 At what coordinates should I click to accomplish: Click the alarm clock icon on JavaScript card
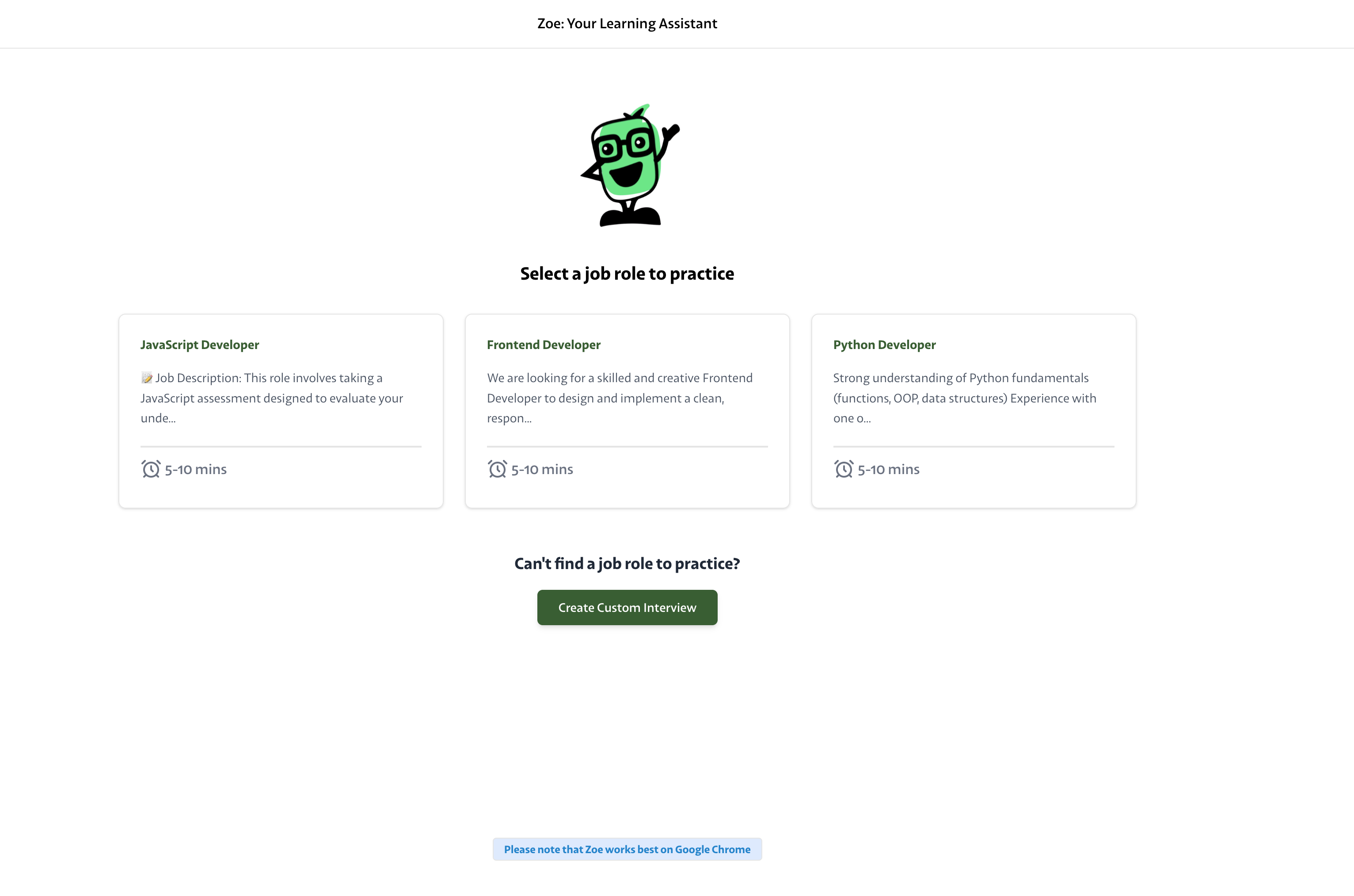pos(151,469)
